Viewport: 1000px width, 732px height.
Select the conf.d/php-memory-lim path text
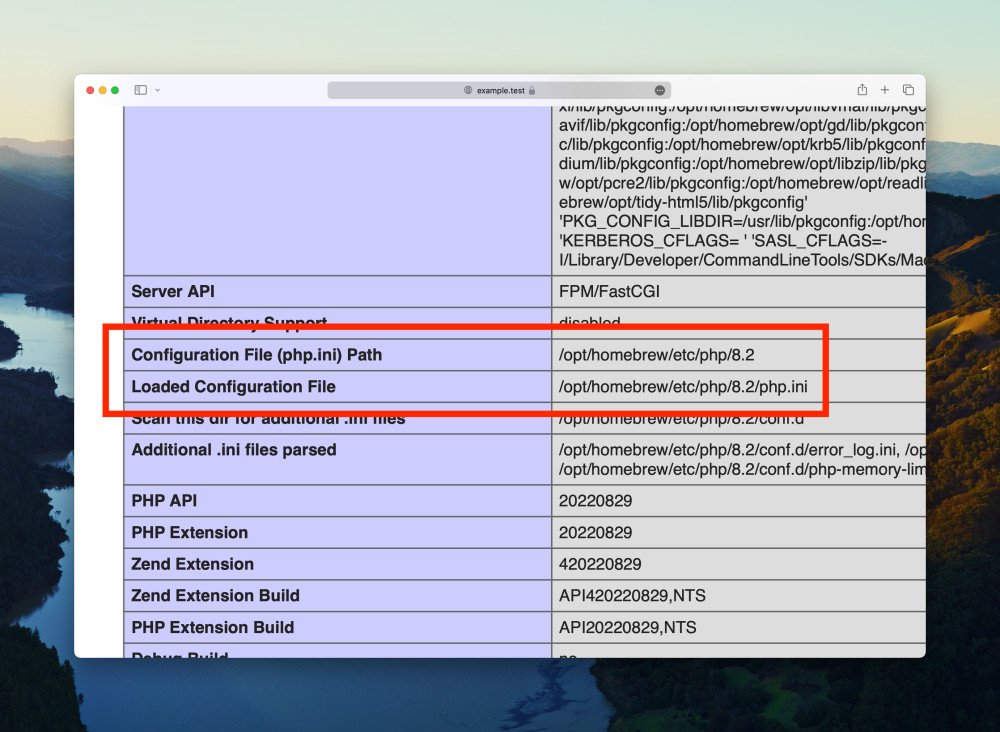pyautogui.click(x=742, y=469)
